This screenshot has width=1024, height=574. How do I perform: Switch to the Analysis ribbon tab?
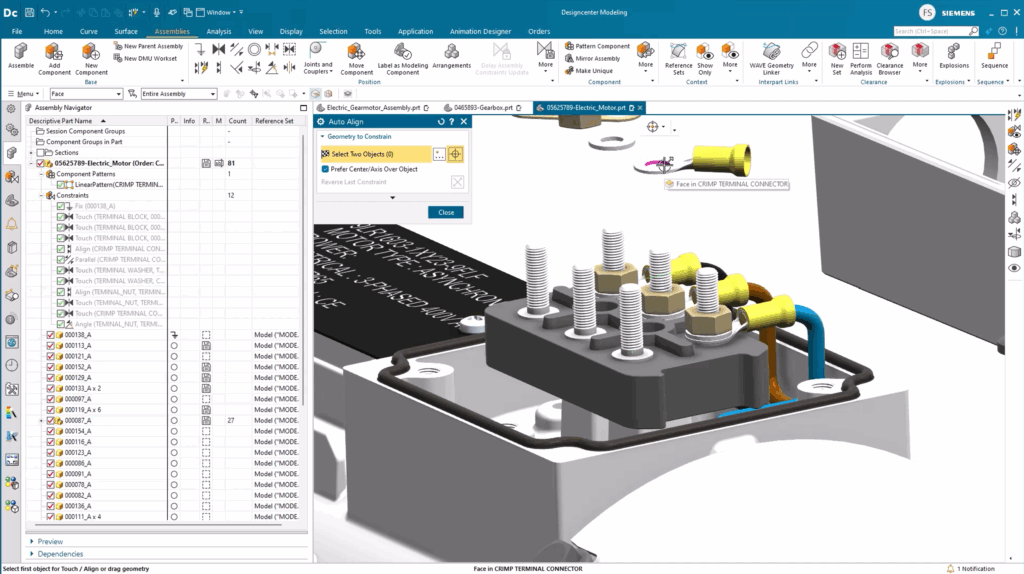tap(218, 31)
